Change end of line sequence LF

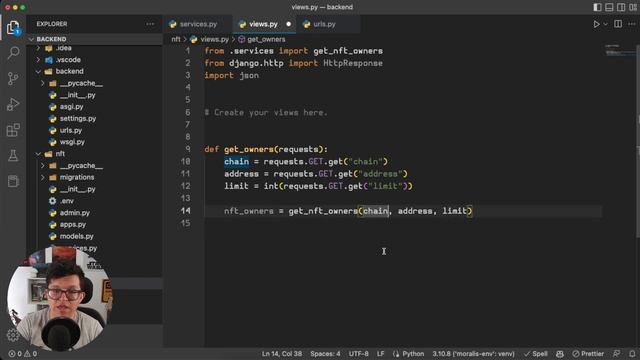(x=380, y=354)
